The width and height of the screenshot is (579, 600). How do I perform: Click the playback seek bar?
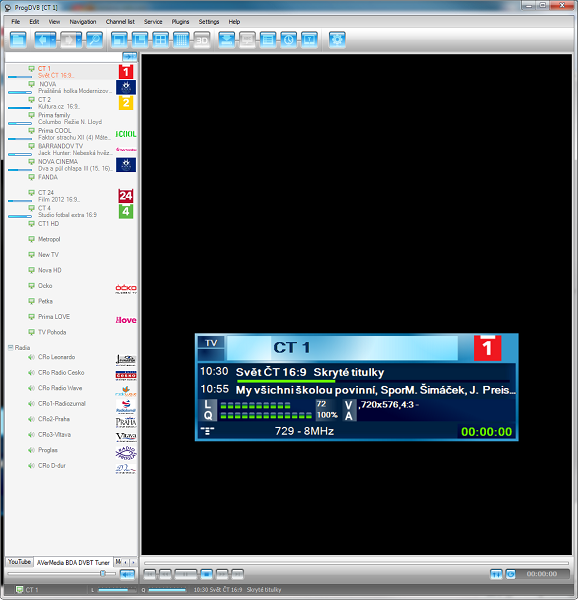pos(356,563)
